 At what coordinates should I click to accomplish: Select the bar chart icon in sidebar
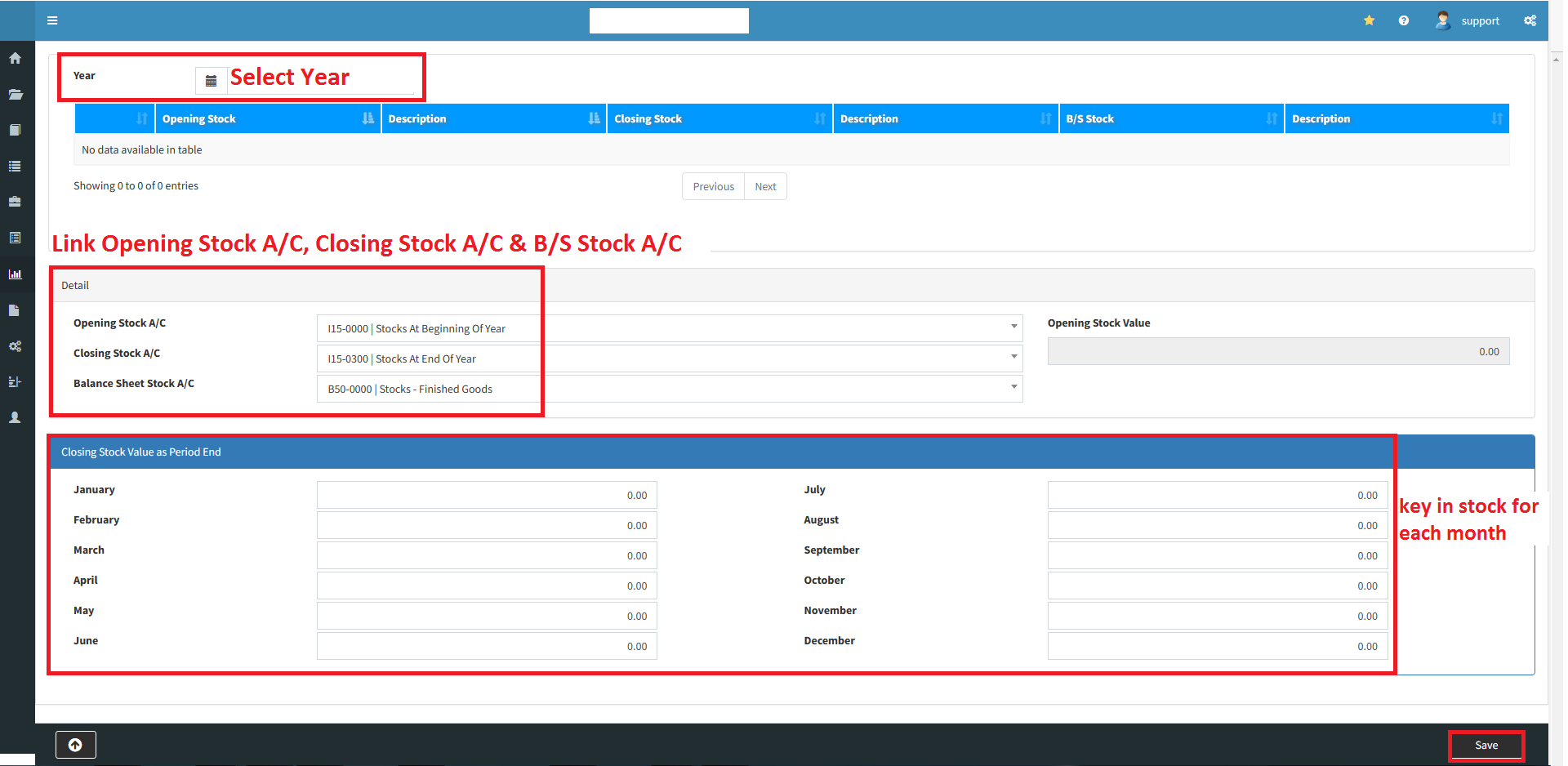pos(15,274)
